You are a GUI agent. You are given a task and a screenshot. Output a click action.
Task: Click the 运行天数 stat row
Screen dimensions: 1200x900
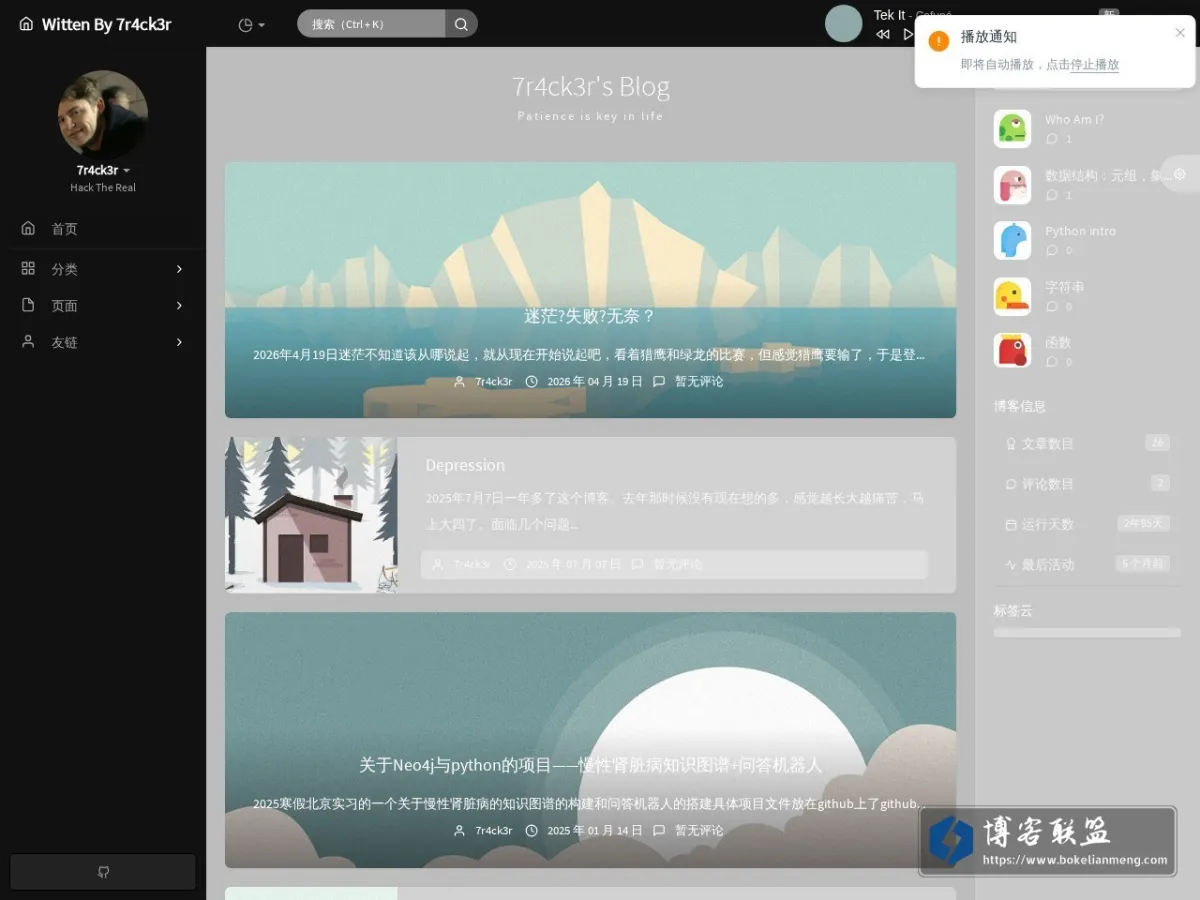point(1087,524)
